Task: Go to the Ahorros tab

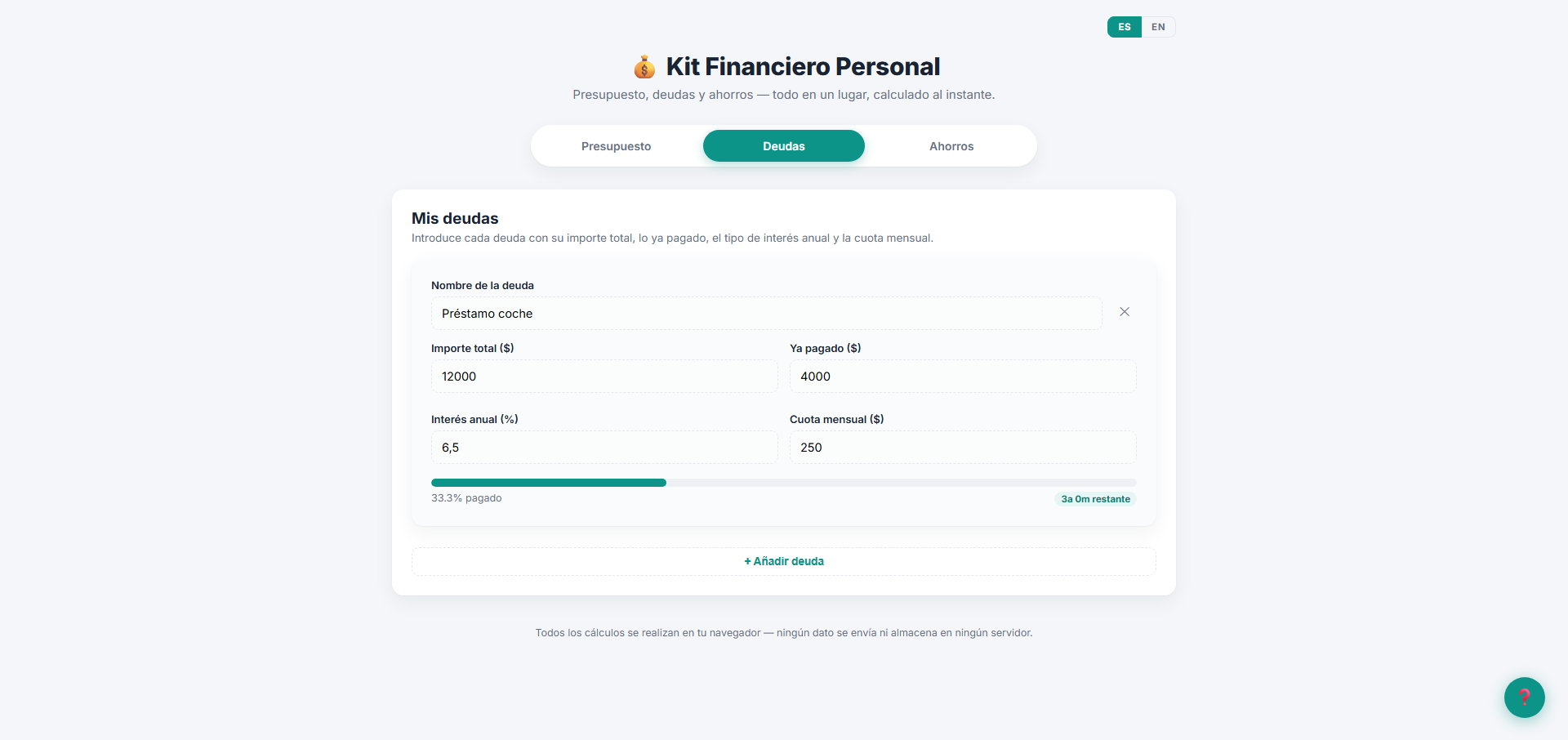Action: [x=951, y=146]
